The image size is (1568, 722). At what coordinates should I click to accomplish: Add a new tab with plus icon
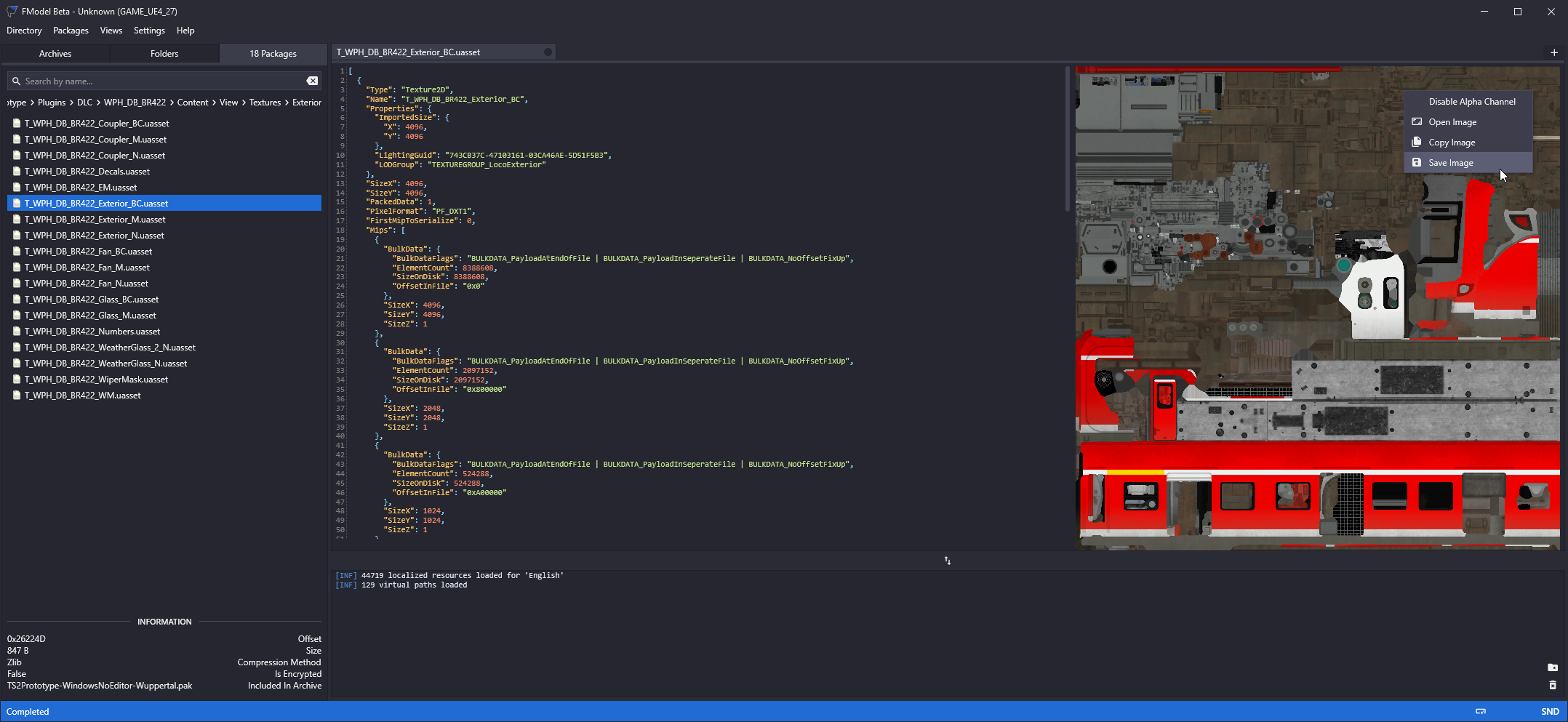(1553, 52)
